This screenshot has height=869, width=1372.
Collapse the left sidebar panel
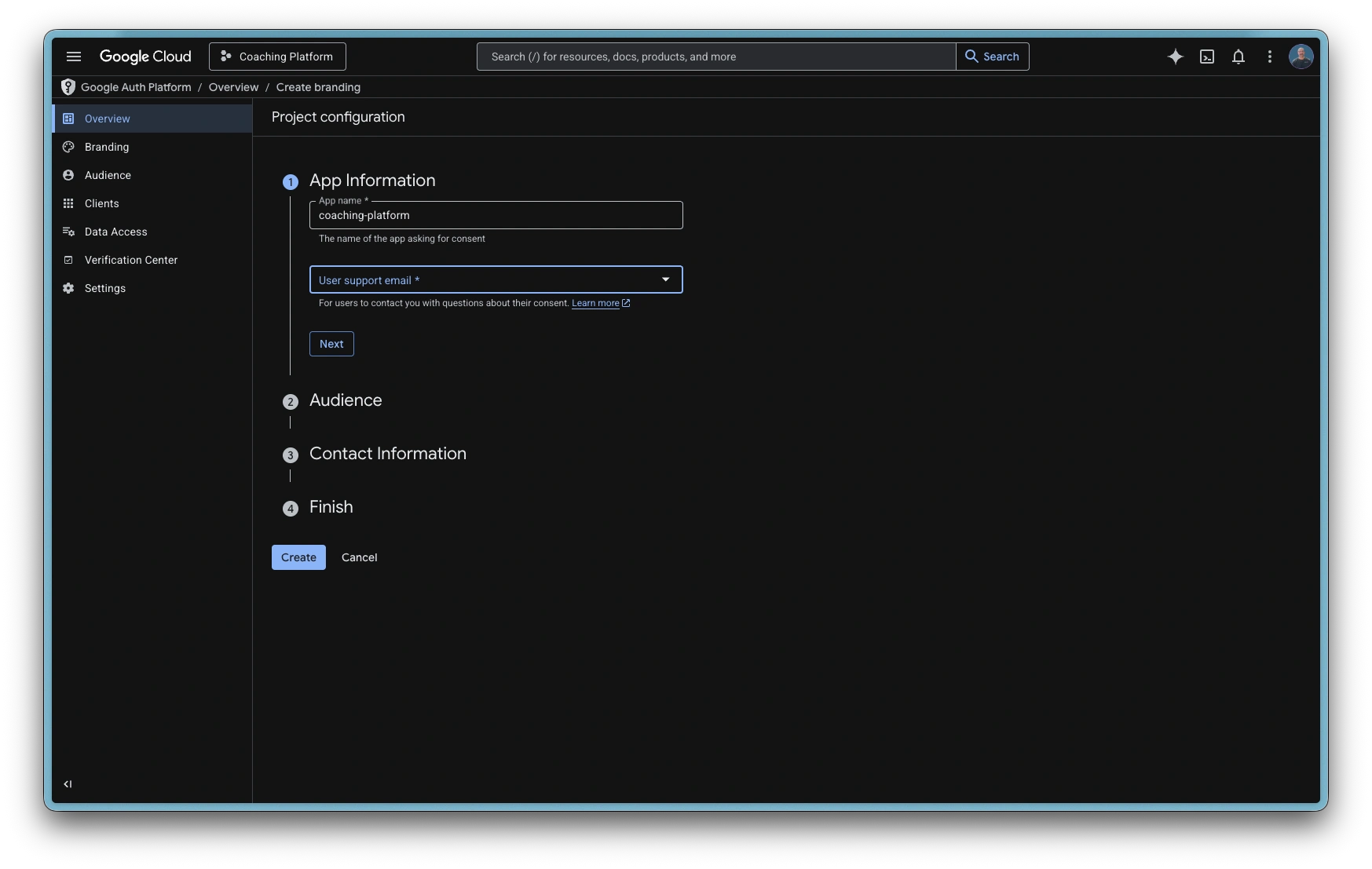point(68,783)
